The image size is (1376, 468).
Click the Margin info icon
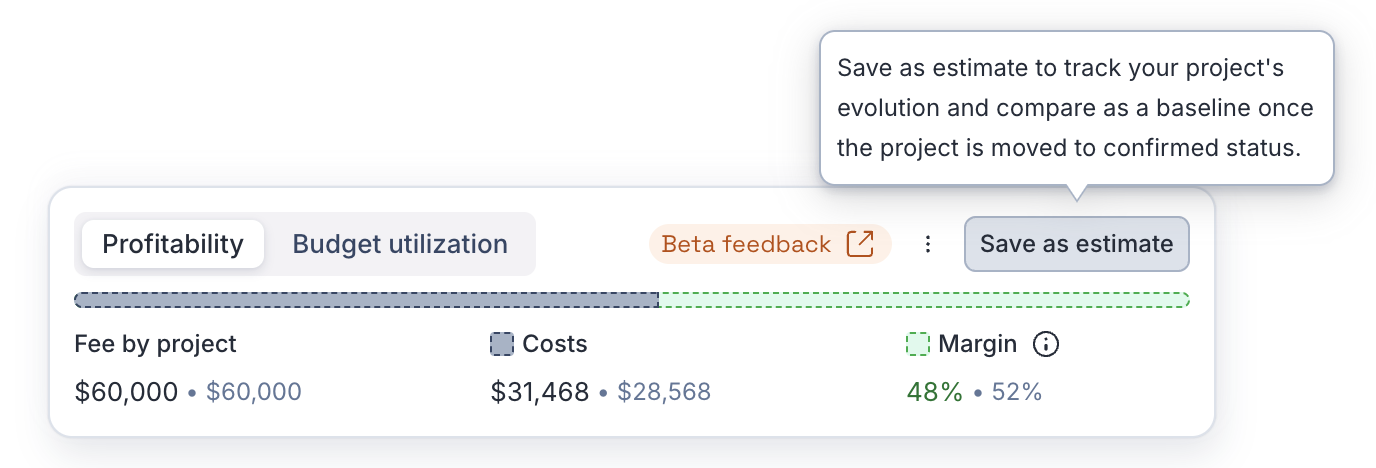click(x=1045, y=345)
